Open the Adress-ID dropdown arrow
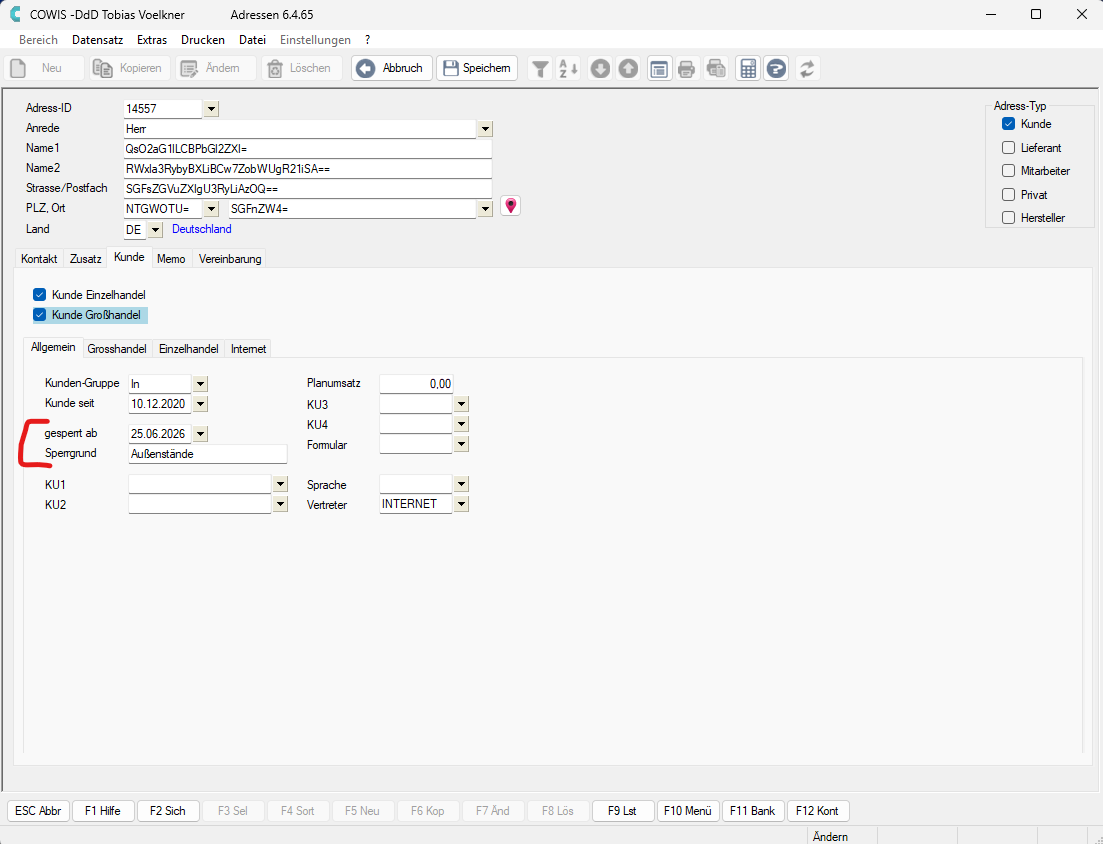The height and width of the screenshot is (844, 1103). [211, 109]
